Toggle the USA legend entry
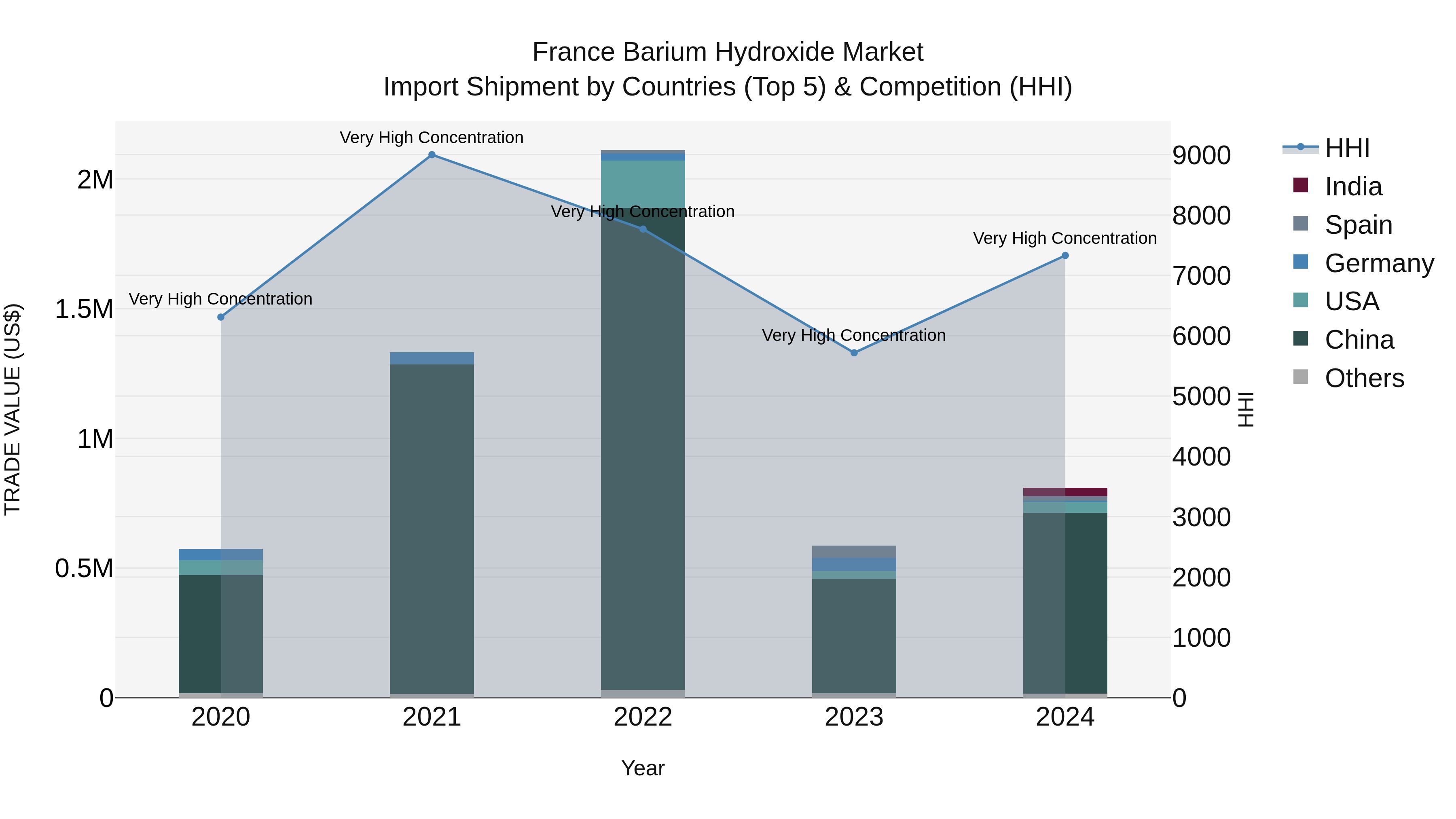 point(1335,301)
